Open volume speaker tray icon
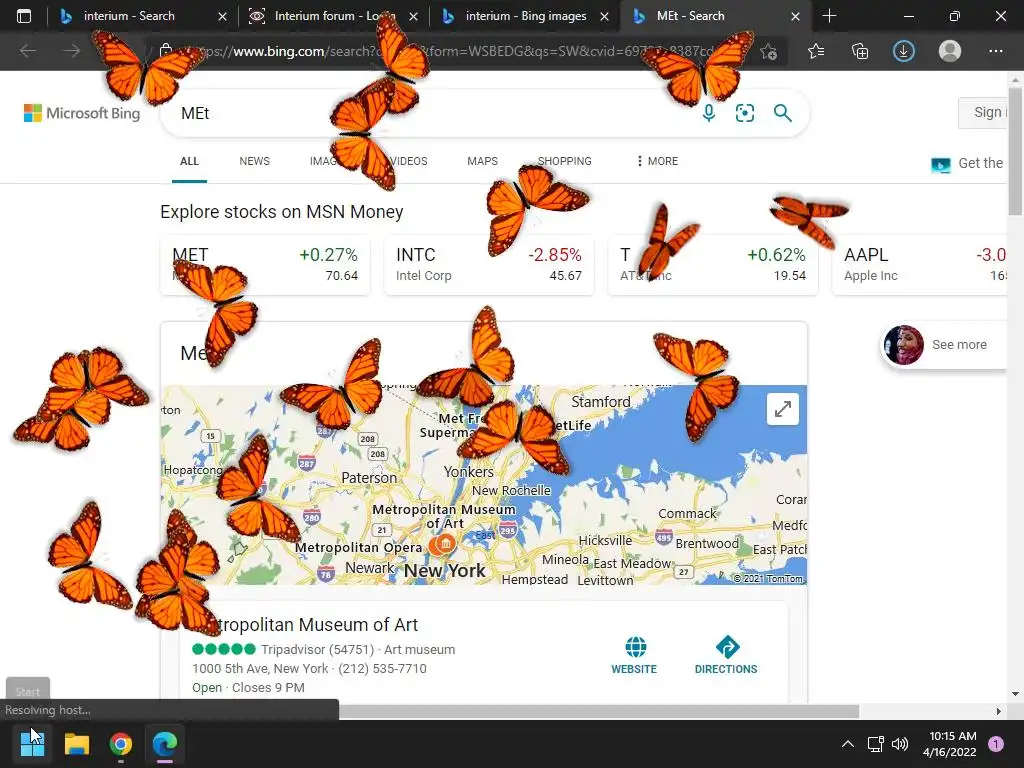1024x768 pixels. (x=900, y=744)
